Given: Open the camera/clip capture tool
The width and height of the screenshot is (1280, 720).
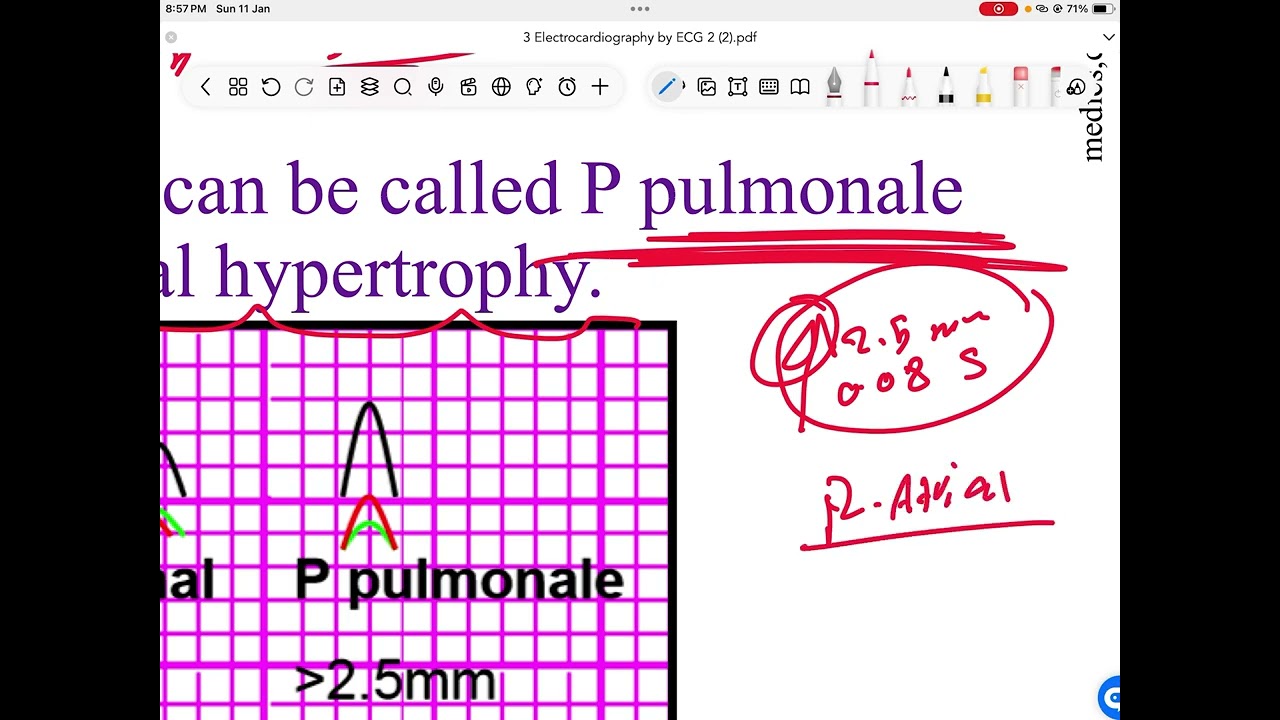Looking at the screenshot, I should pyautogui.click(x=468, y=87).
